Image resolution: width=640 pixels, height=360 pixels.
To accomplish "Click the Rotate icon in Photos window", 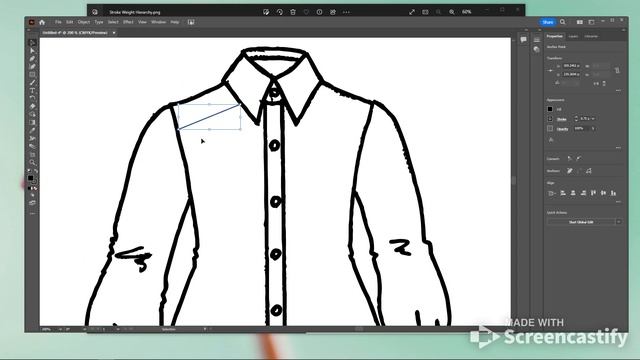I will [280, 12].
